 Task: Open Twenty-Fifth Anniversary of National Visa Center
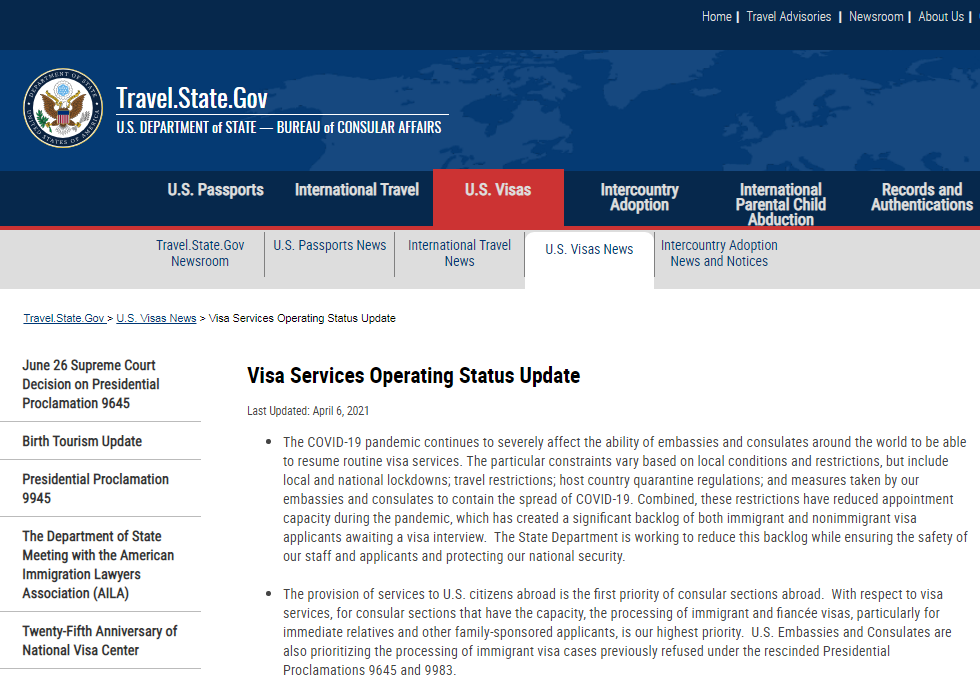100,641
